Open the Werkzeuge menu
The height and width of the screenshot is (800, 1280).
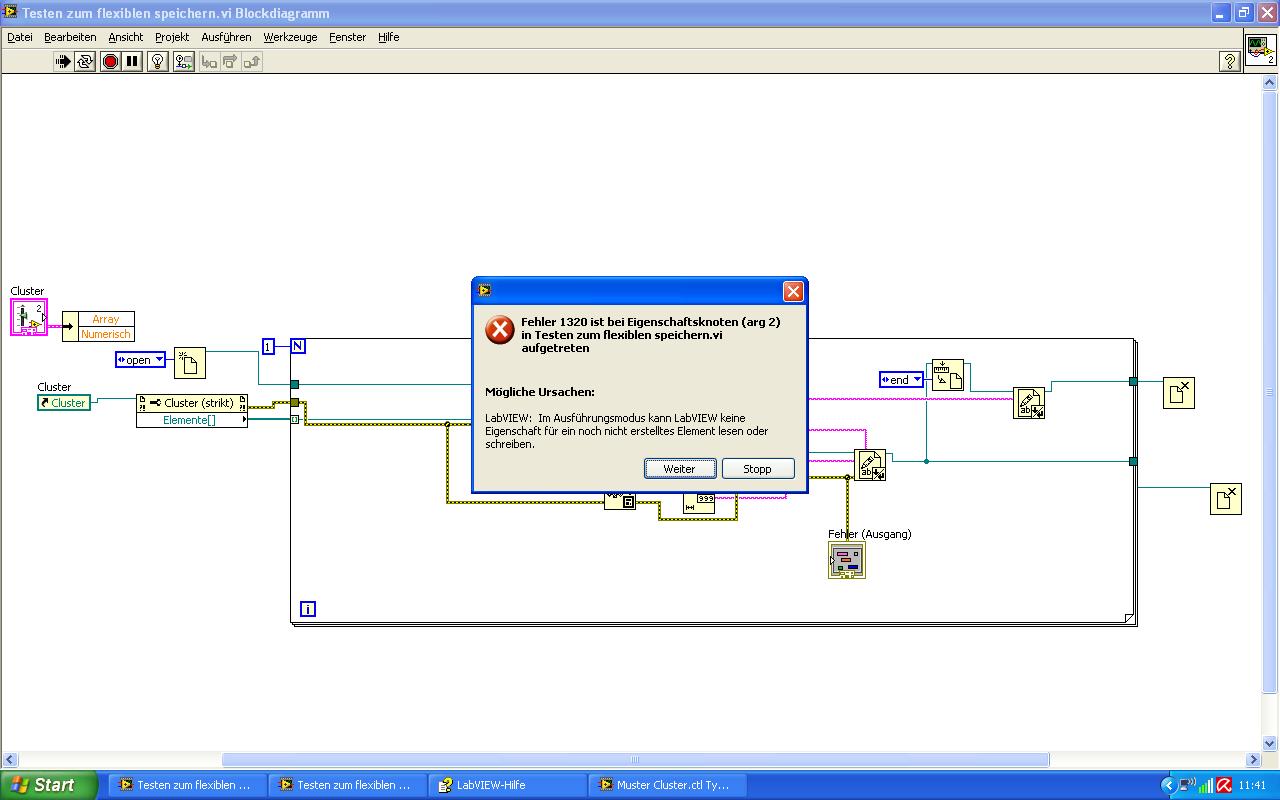point(290,37)
